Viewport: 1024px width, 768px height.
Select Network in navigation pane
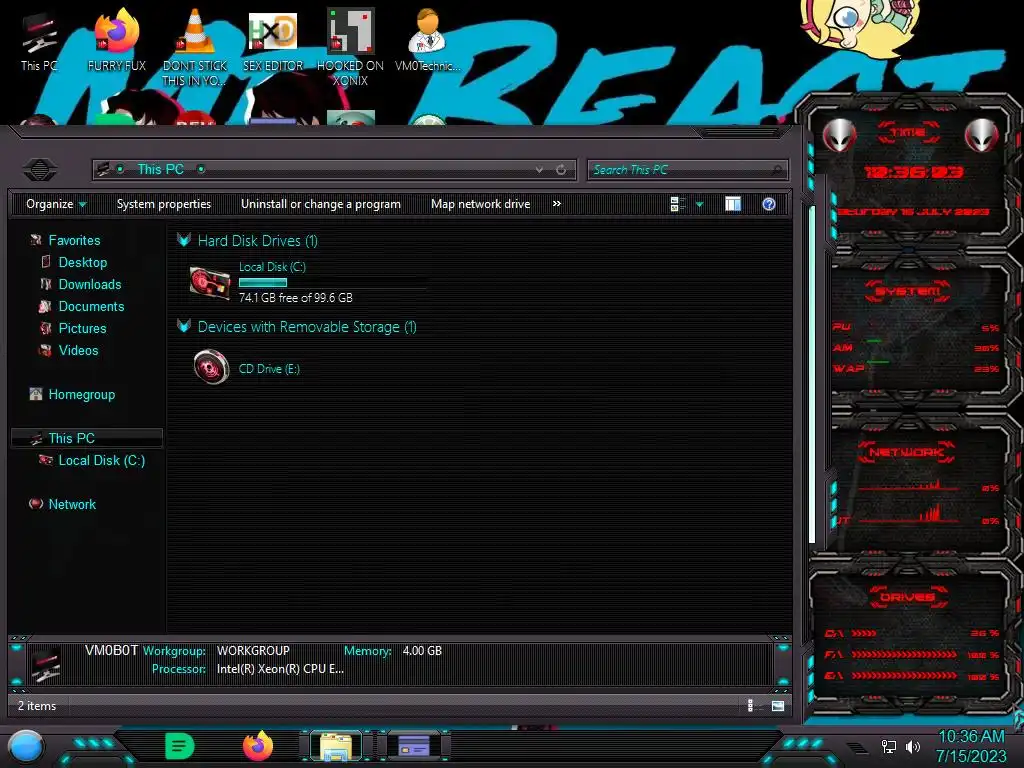pyautogui.click(x=72, y=504)
